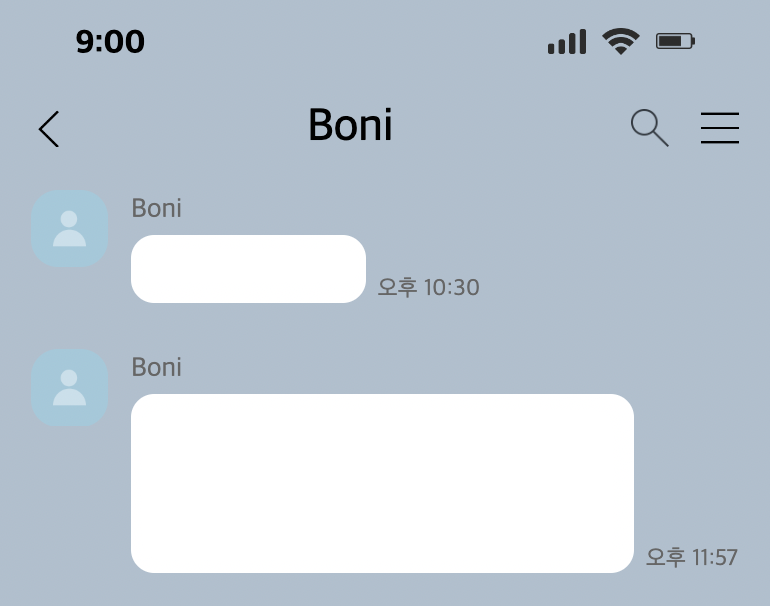Select the small white message bubble

pyautogui.click(x=248, y=269)
